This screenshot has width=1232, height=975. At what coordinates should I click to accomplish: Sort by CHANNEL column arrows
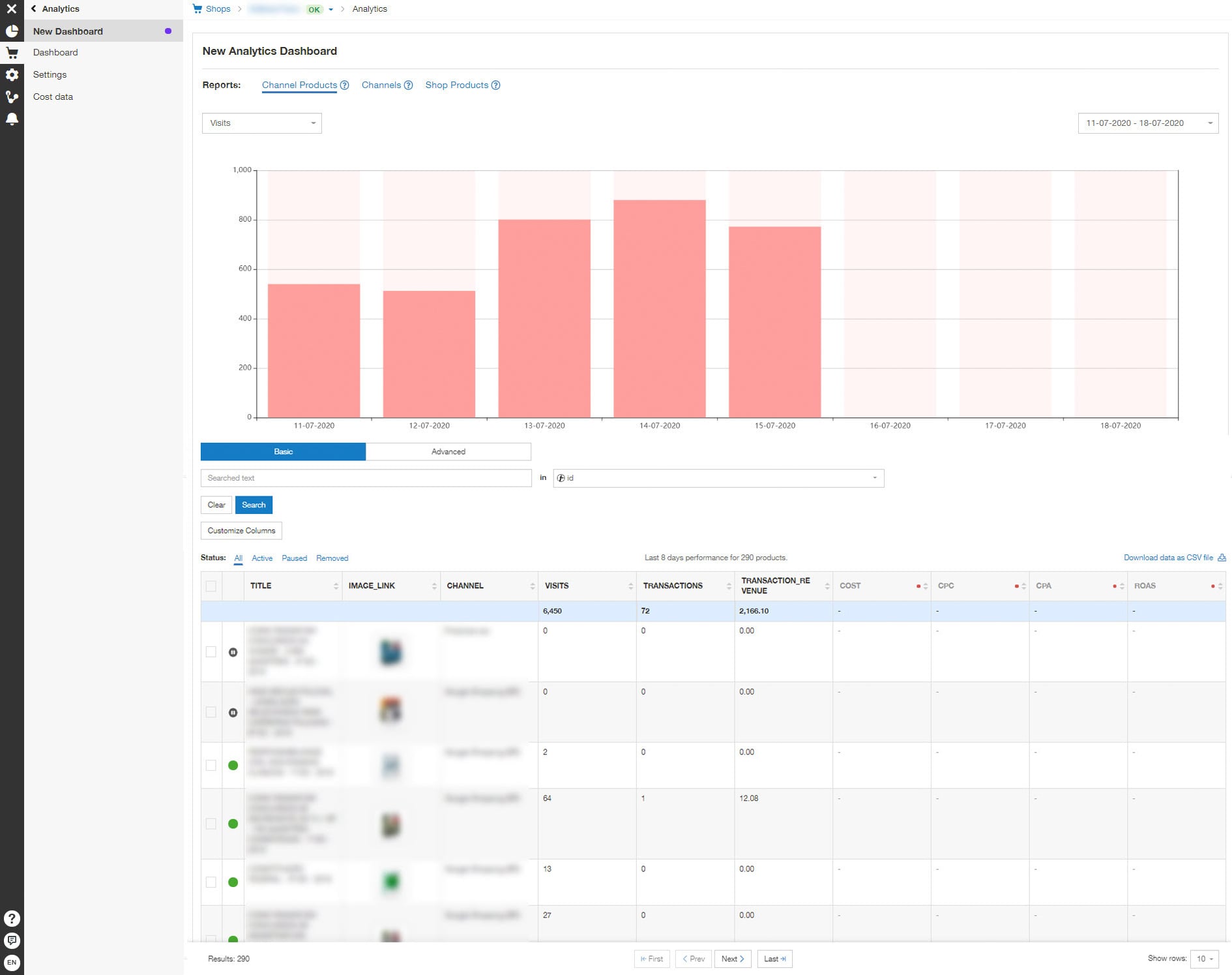click(x=533, y=586)
